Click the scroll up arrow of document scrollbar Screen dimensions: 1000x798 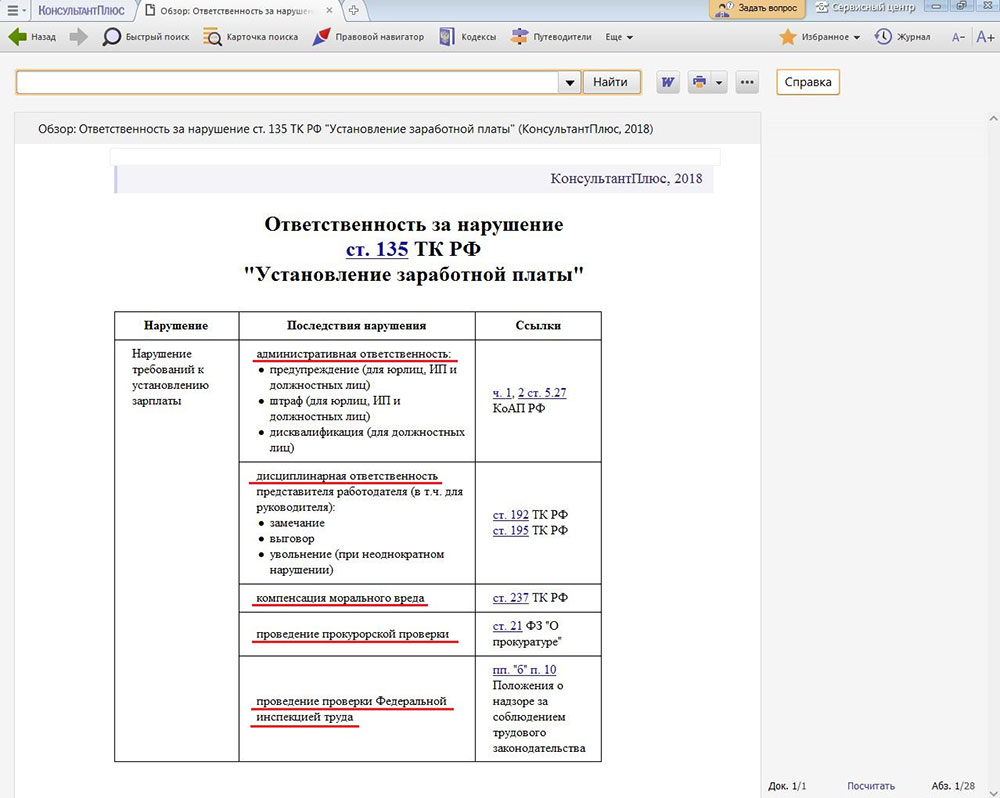(994, 118)
